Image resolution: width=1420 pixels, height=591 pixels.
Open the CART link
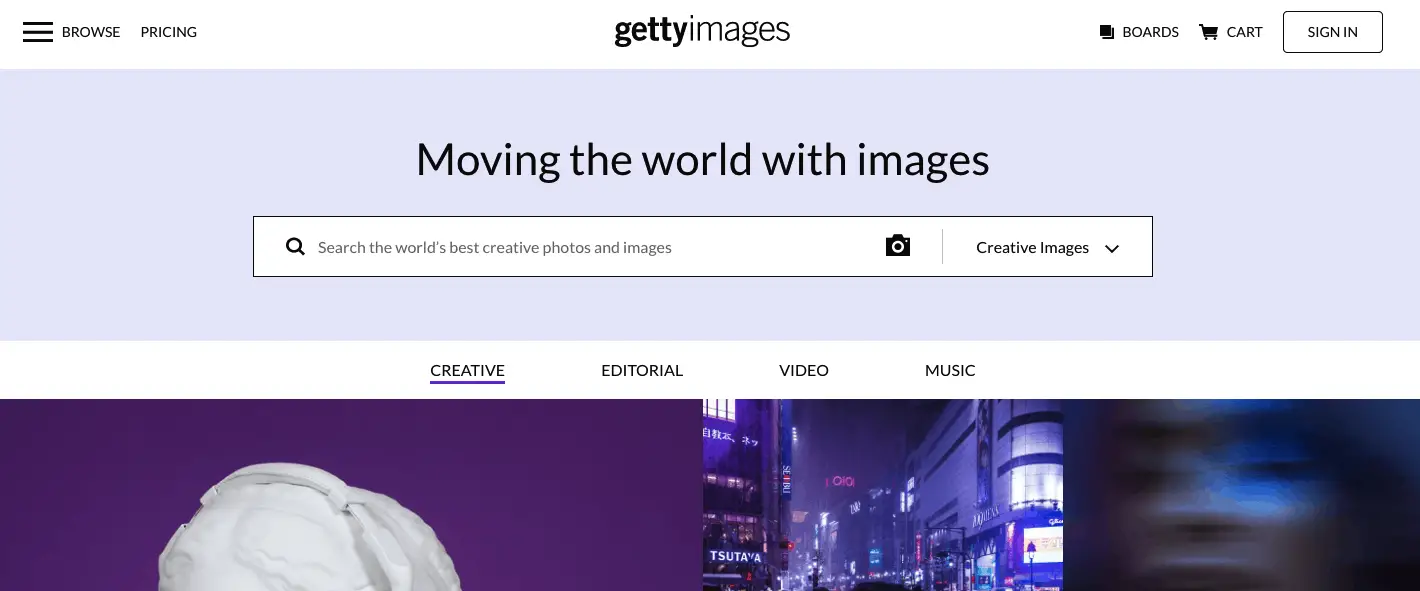[1244, 32]
